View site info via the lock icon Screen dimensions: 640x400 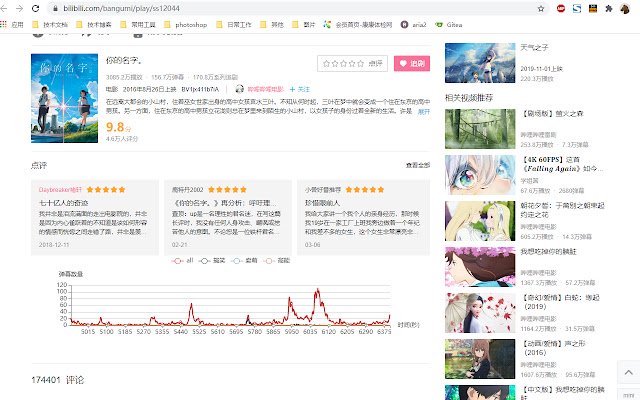tap(55, 8)
